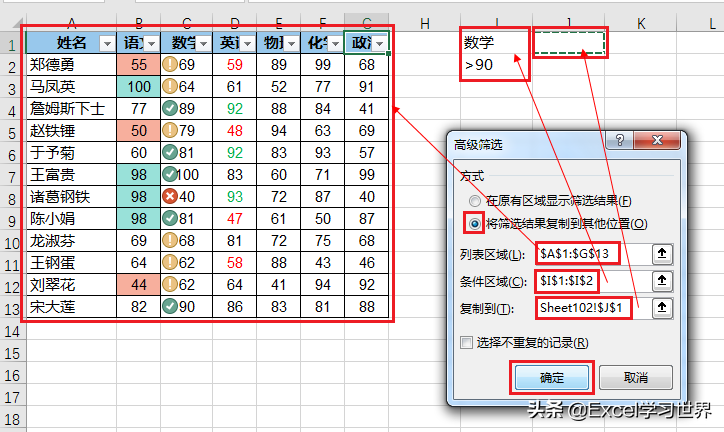Collapse dialog via 列表区域 range selector icon
The width and height of the screenshot is (724, 432).
coord(662,254)
